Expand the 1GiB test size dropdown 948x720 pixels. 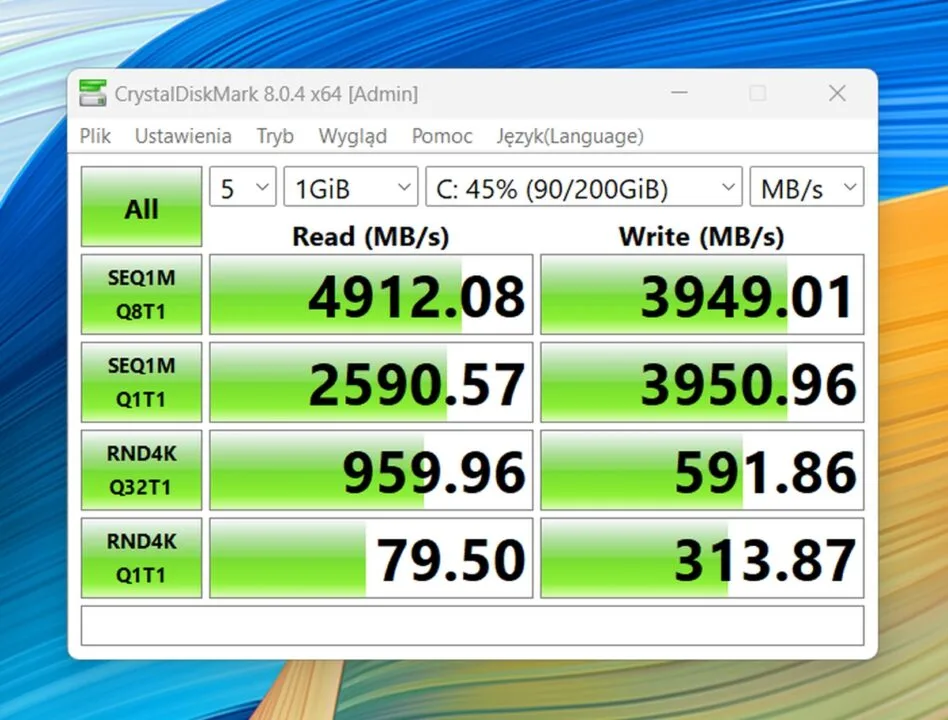(x=351, y=187)
